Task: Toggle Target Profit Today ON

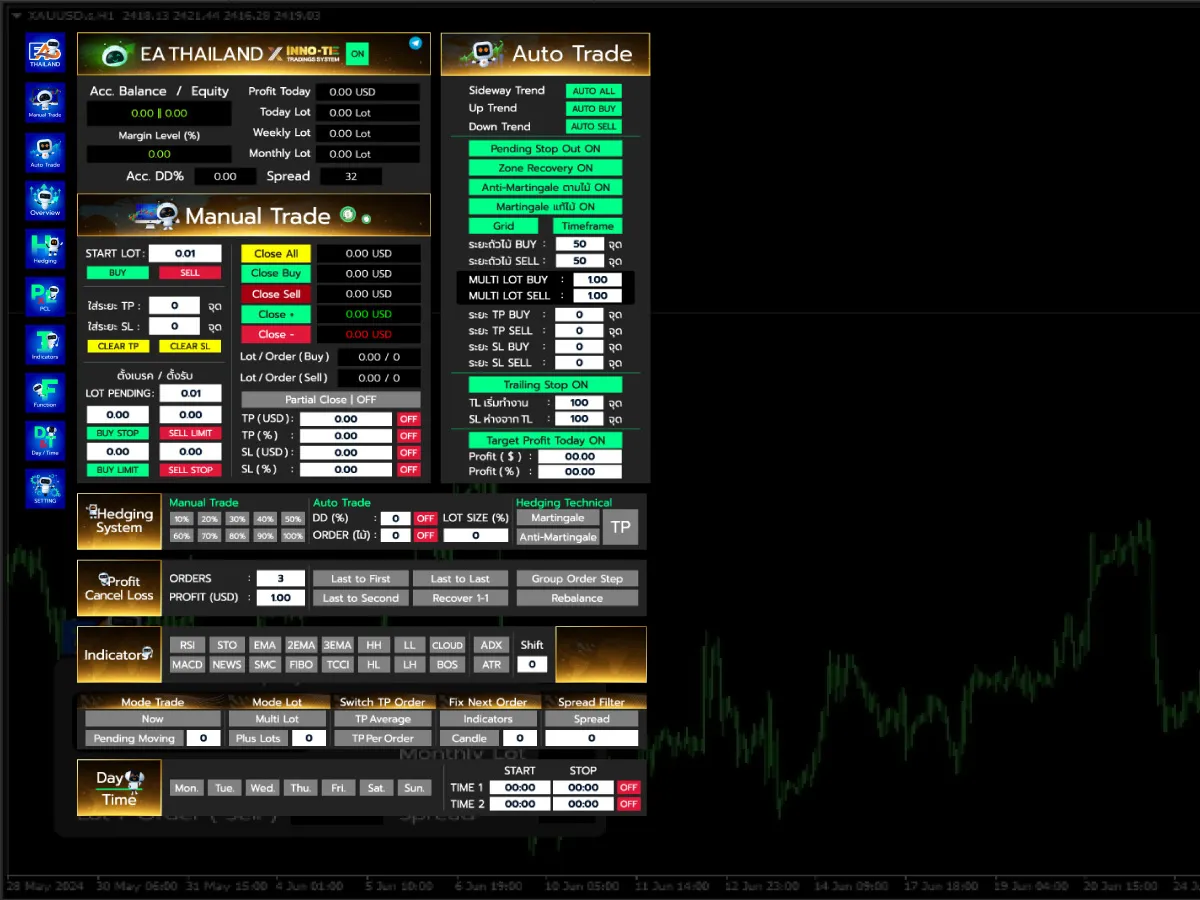Action: 545,440
